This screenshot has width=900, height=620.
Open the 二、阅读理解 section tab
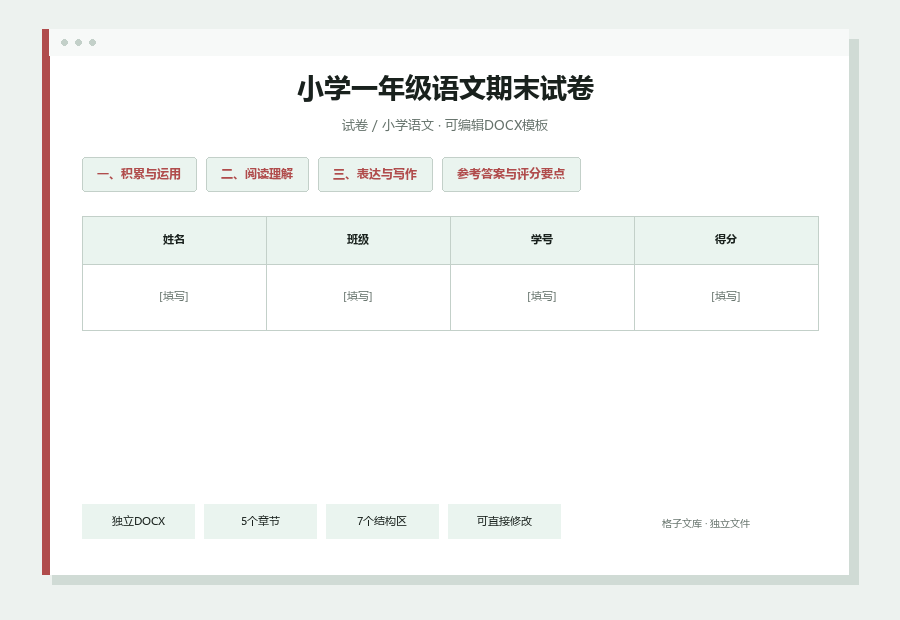[257, 175]
